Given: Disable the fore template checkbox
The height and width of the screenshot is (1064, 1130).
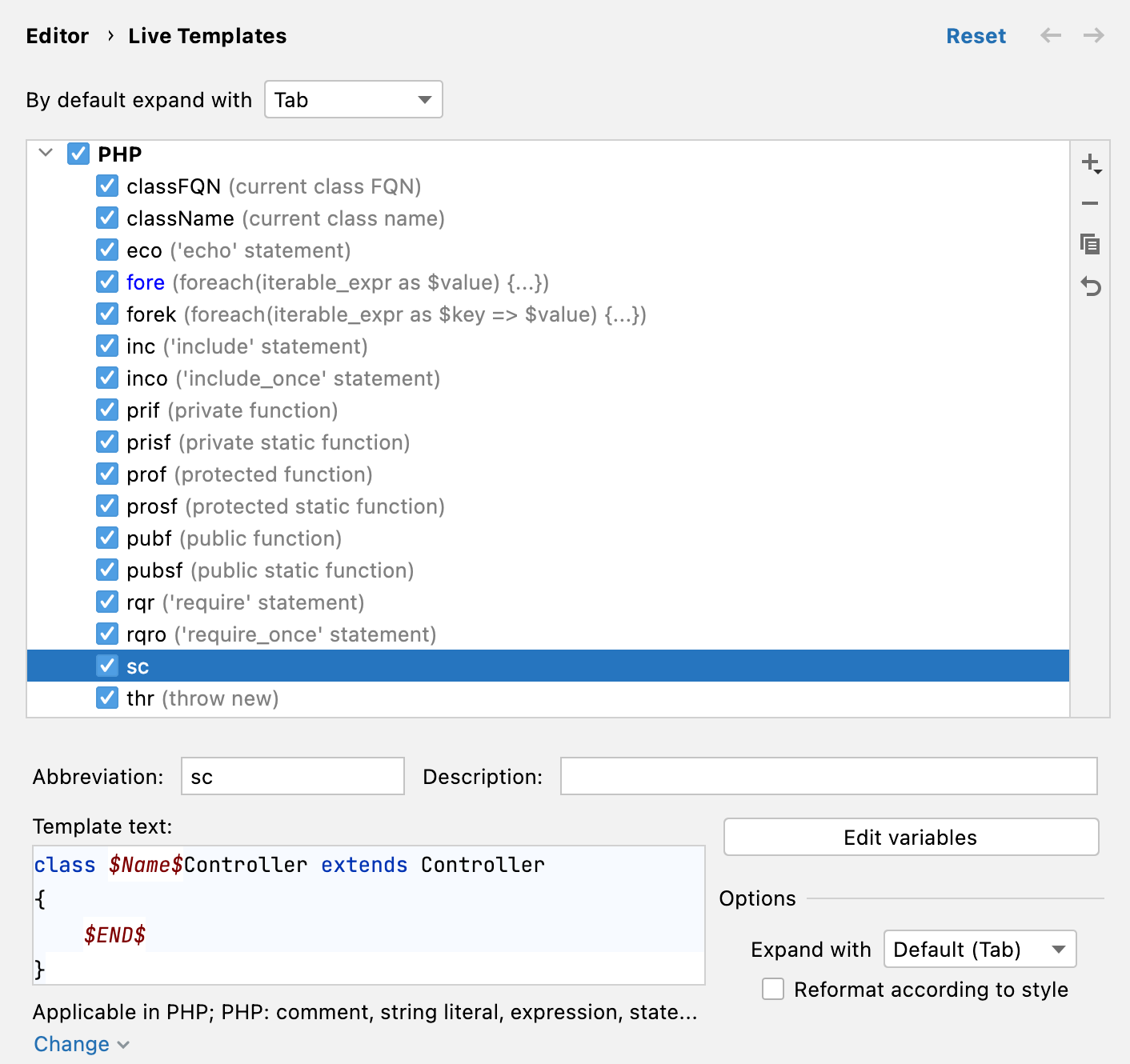Looking at the screenshot, I should coord(107,282).
